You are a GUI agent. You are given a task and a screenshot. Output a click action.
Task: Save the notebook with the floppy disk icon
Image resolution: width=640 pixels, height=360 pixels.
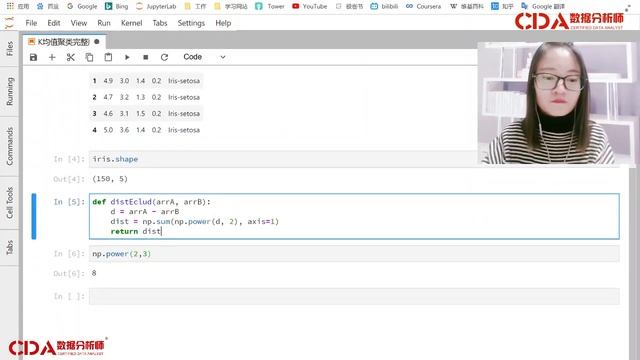pyautogui.click(x=33, y=57)
